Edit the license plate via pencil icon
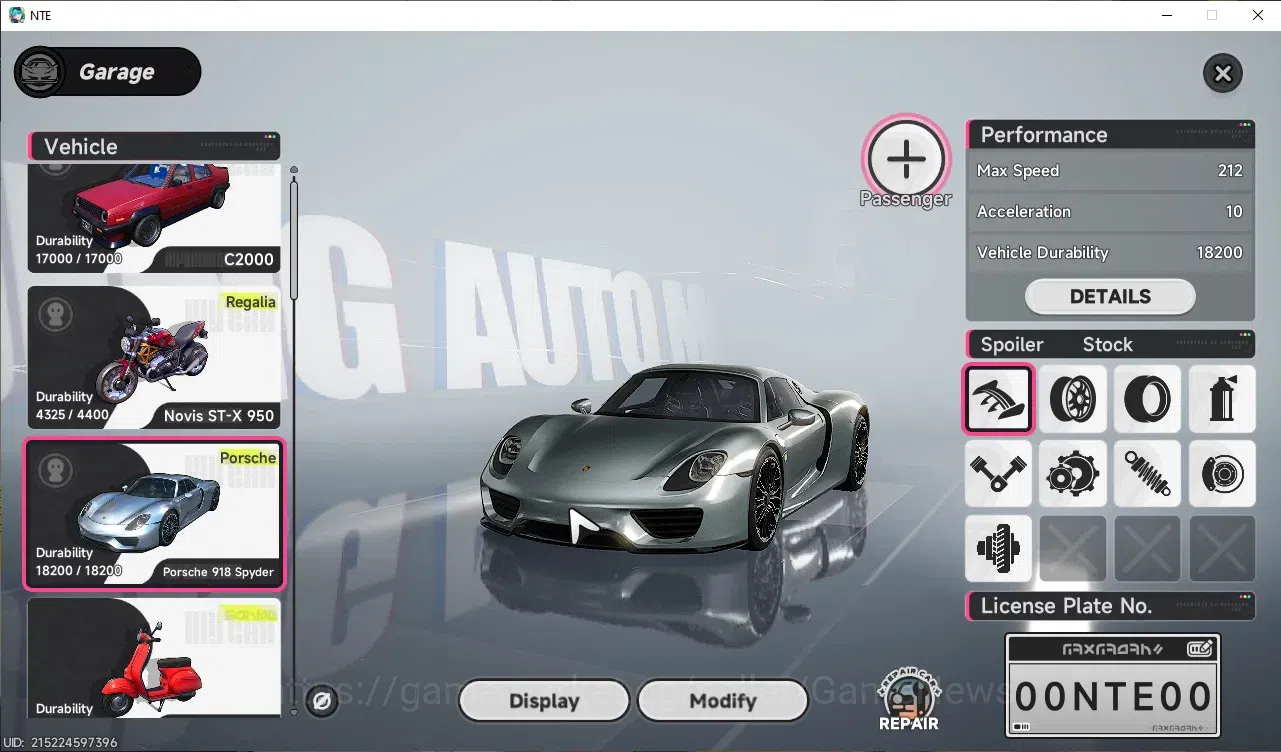Viewport: 1281px width, 752px height. pos(1200,648)
